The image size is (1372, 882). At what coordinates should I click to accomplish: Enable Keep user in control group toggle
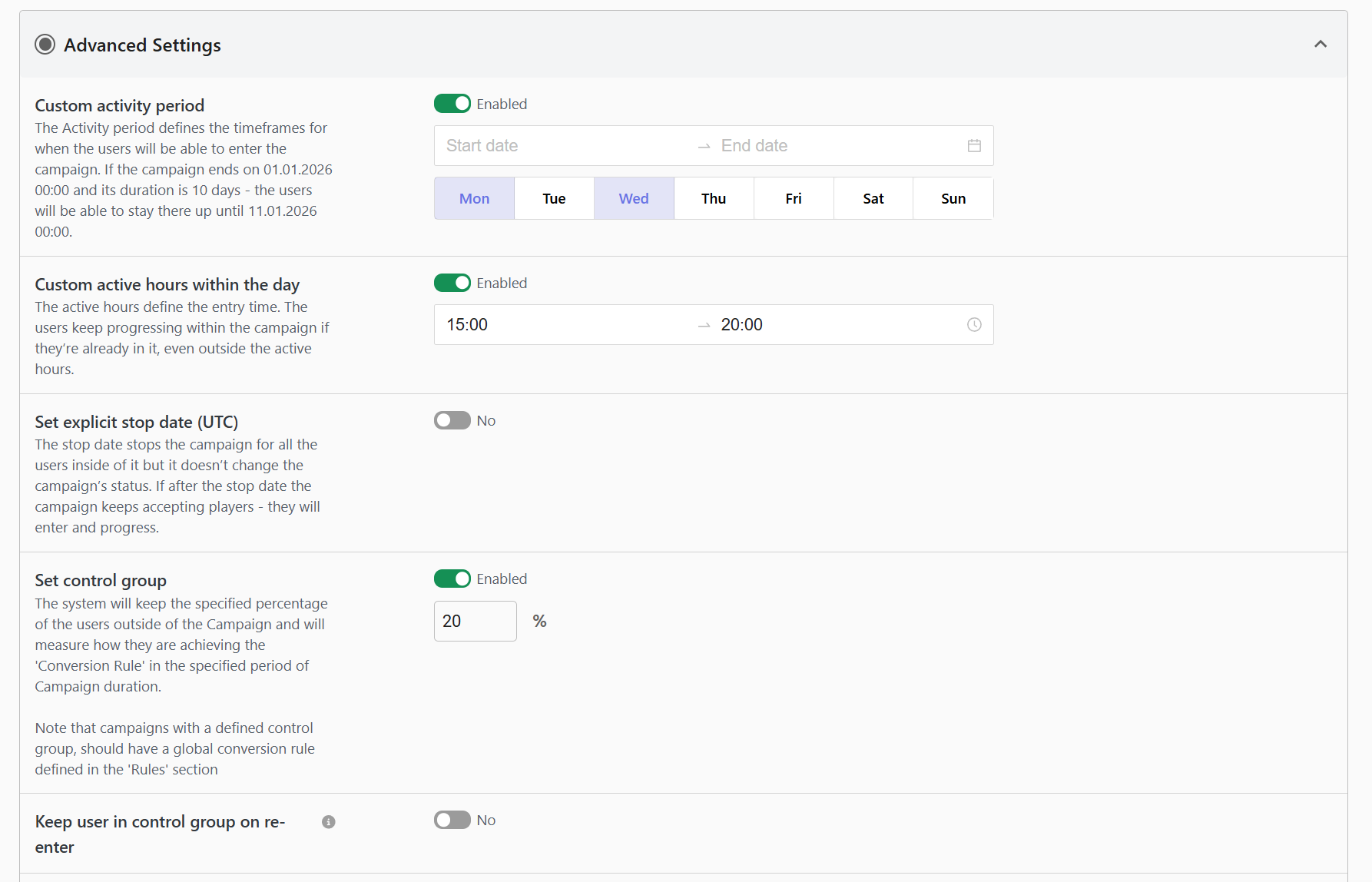tap(452, 820)
